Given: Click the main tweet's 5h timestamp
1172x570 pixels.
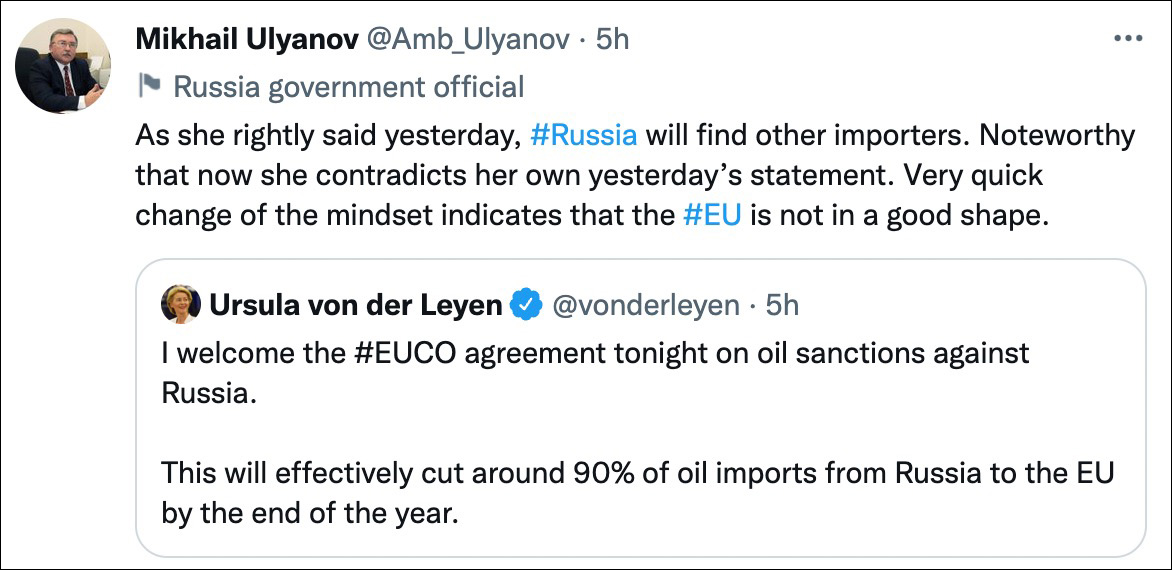Looking at the screenshot, I should click(612, 38).
